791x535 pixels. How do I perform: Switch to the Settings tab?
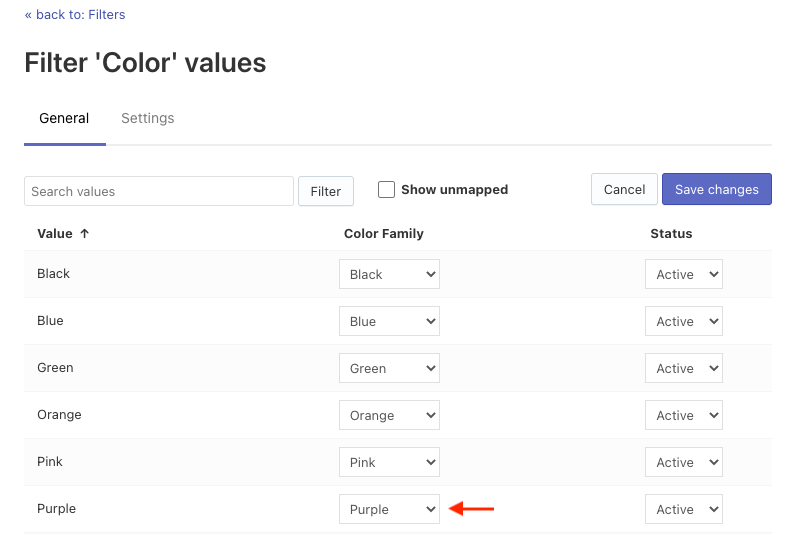(x=148, y=118)
